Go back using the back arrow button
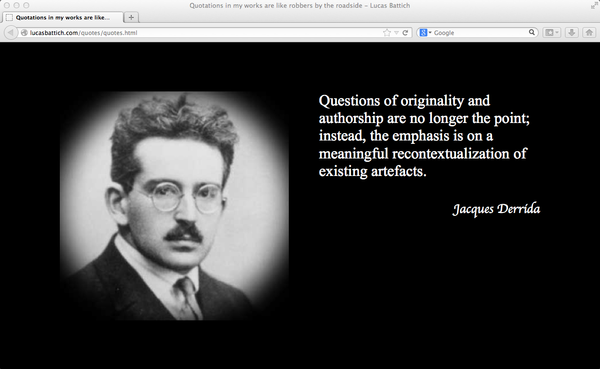The image size is (600, 369). (11, 33)
